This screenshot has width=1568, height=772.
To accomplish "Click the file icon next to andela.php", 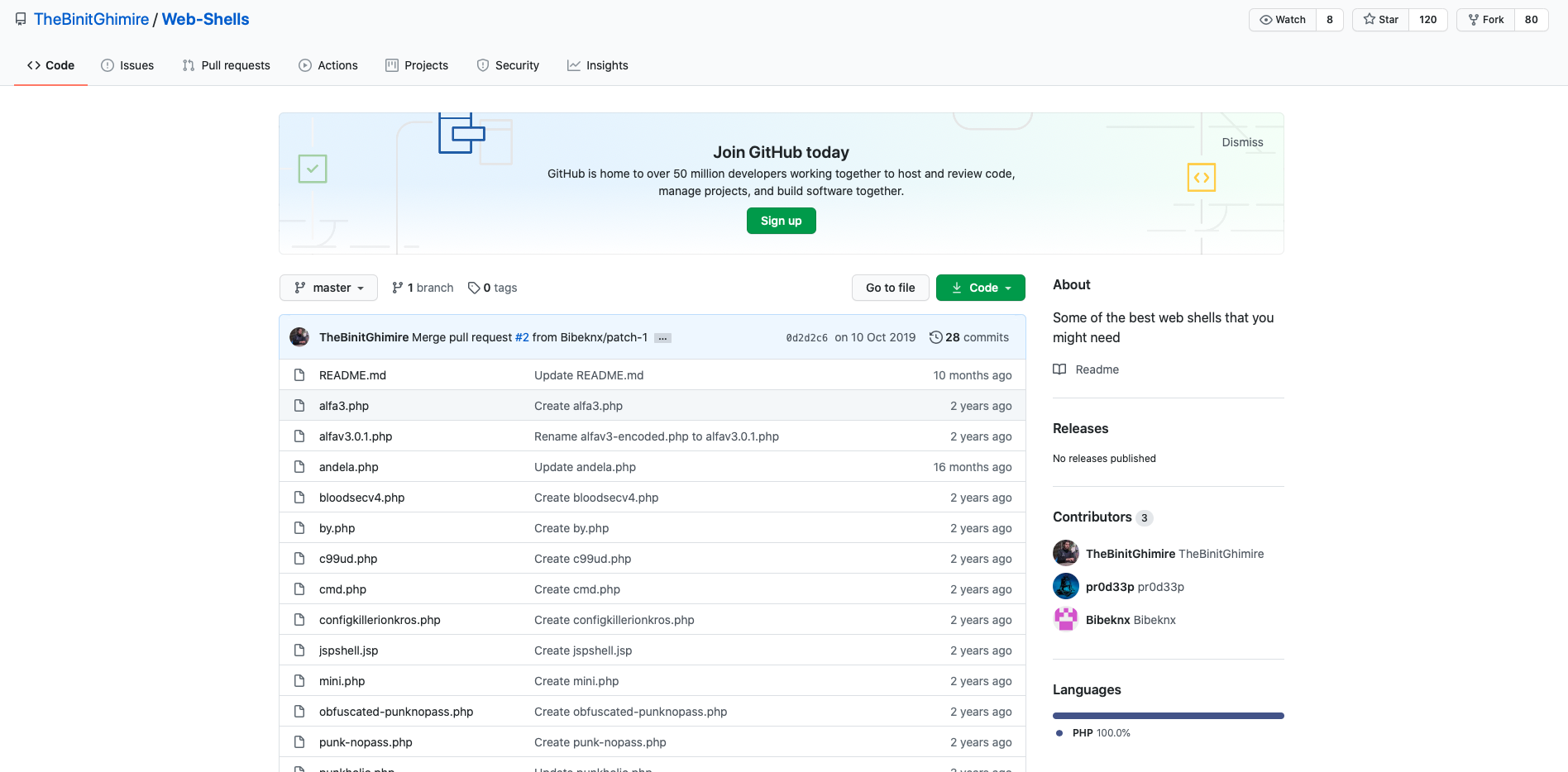I will click(299, 466).
